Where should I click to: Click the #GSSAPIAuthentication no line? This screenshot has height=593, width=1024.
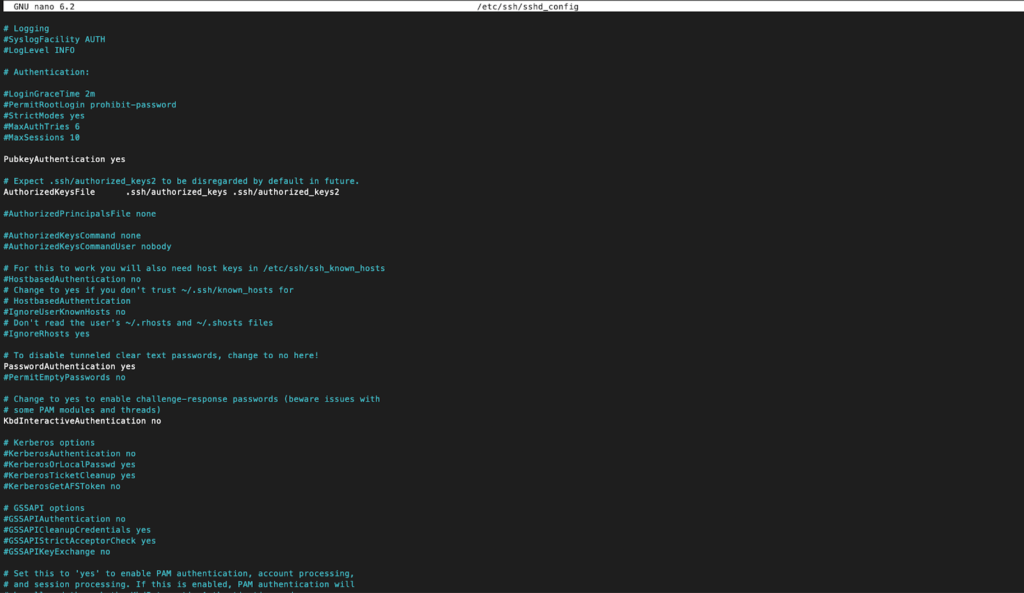(64, 519)
